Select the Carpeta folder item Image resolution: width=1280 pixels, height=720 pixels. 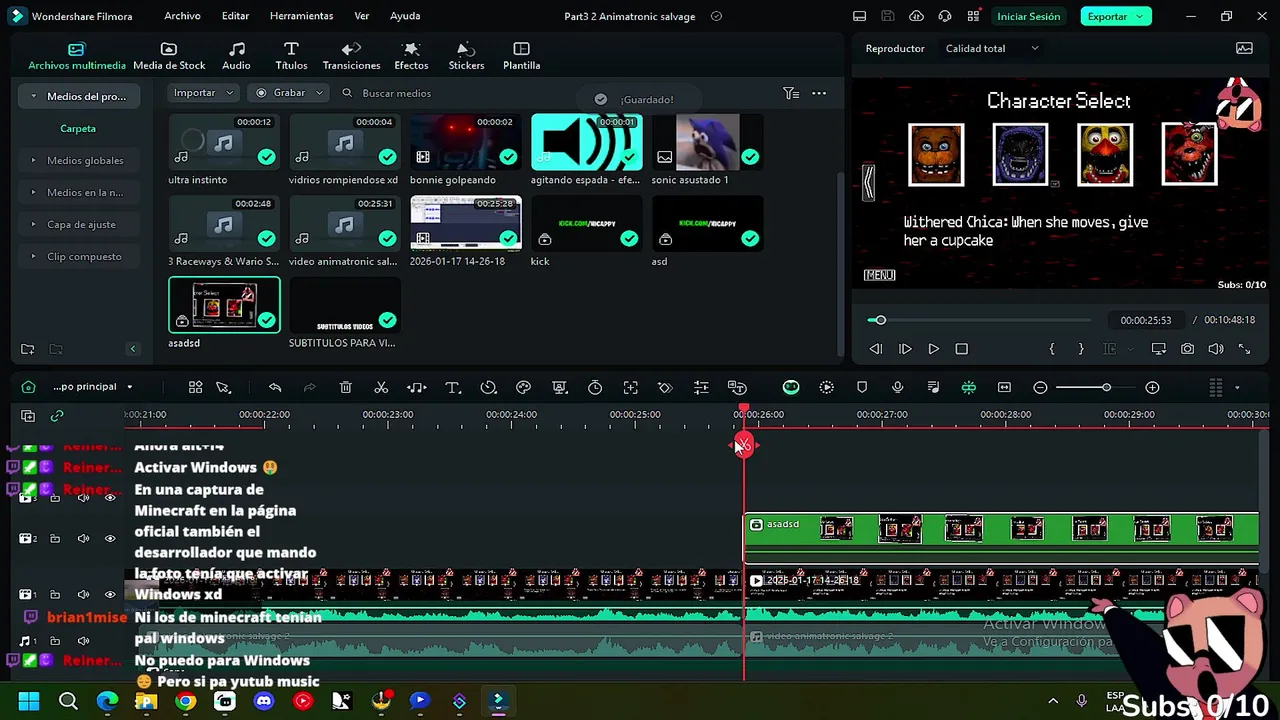click(x=78, y=128)
